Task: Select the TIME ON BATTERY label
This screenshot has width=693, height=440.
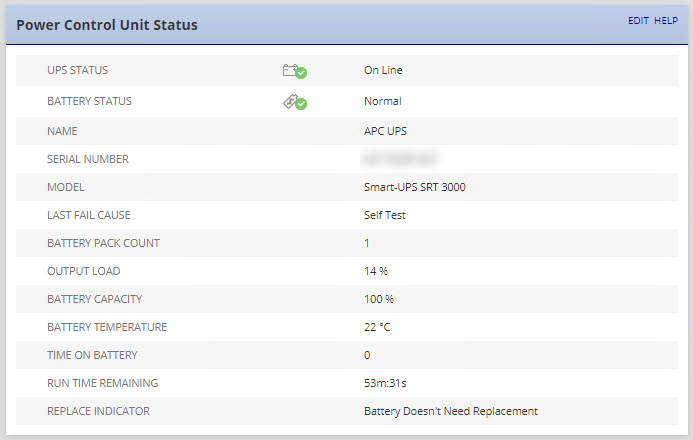Action: coord(92,355)
